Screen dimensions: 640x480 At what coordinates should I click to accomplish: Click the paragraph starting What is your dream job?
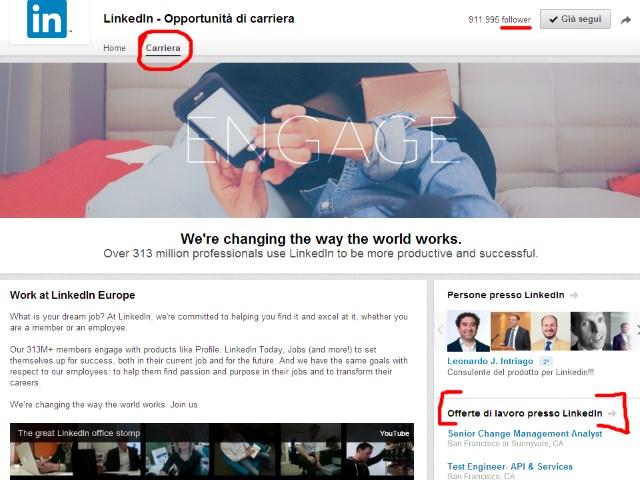(x=209, y=322)
